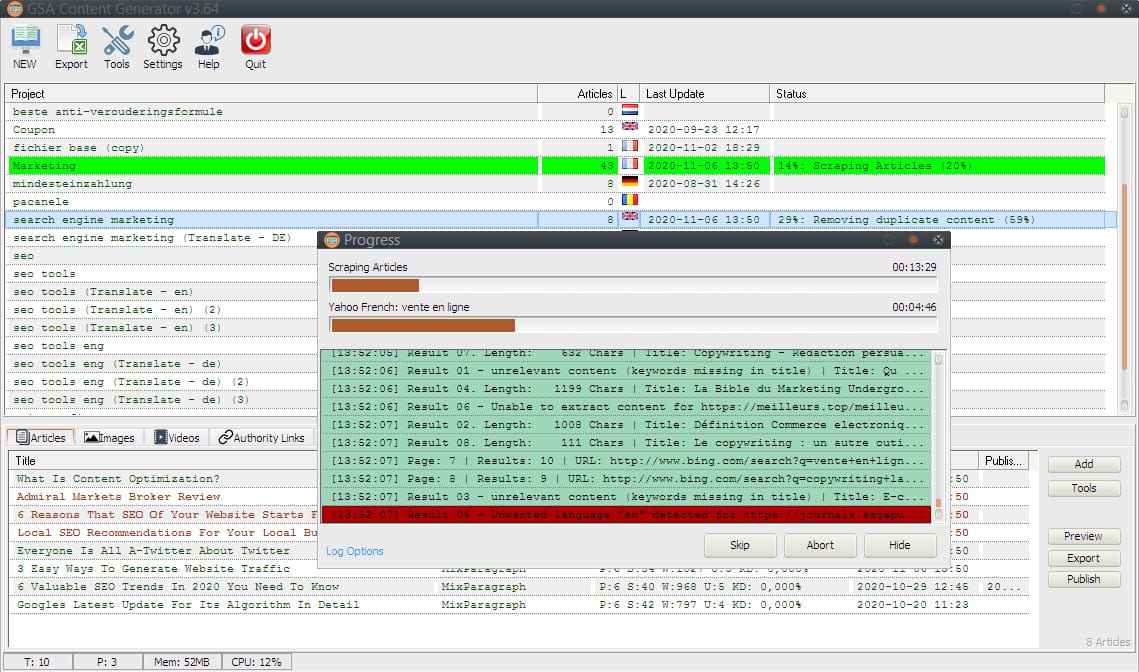Click the Publish button on right panel
1139x672 pixels.
1083,579
